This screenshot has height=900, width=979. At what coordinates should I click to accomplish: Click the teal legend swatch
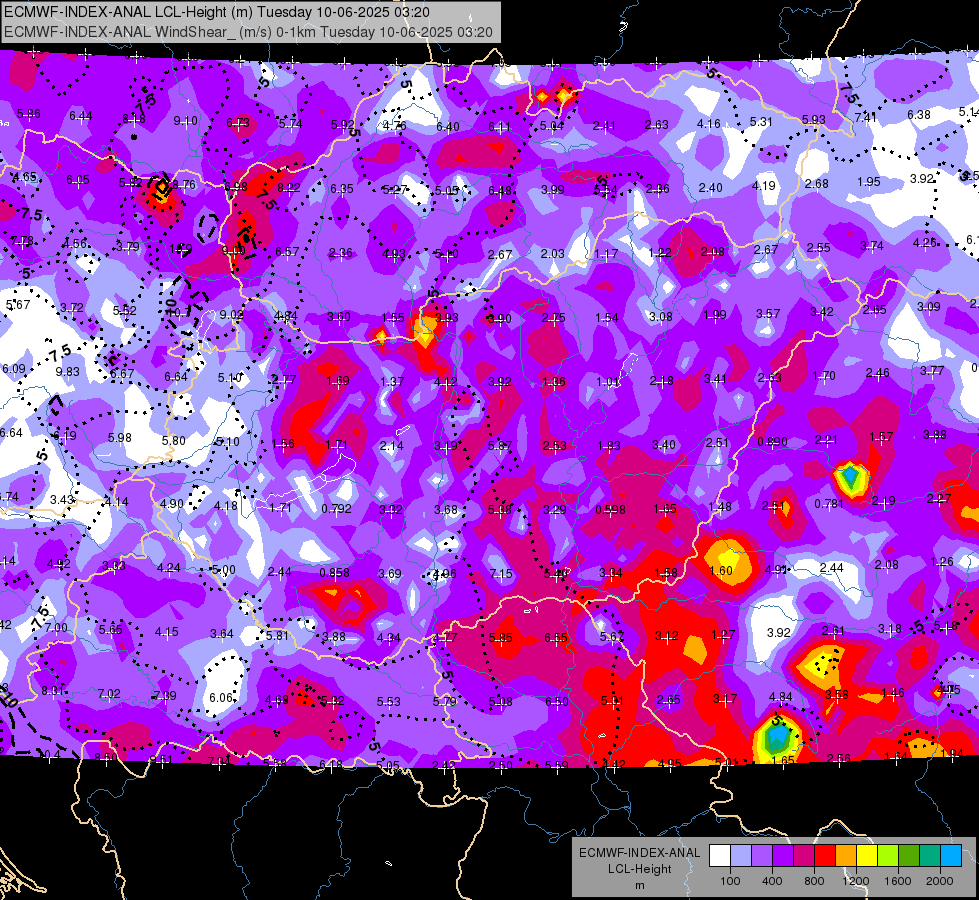[930, 856]
